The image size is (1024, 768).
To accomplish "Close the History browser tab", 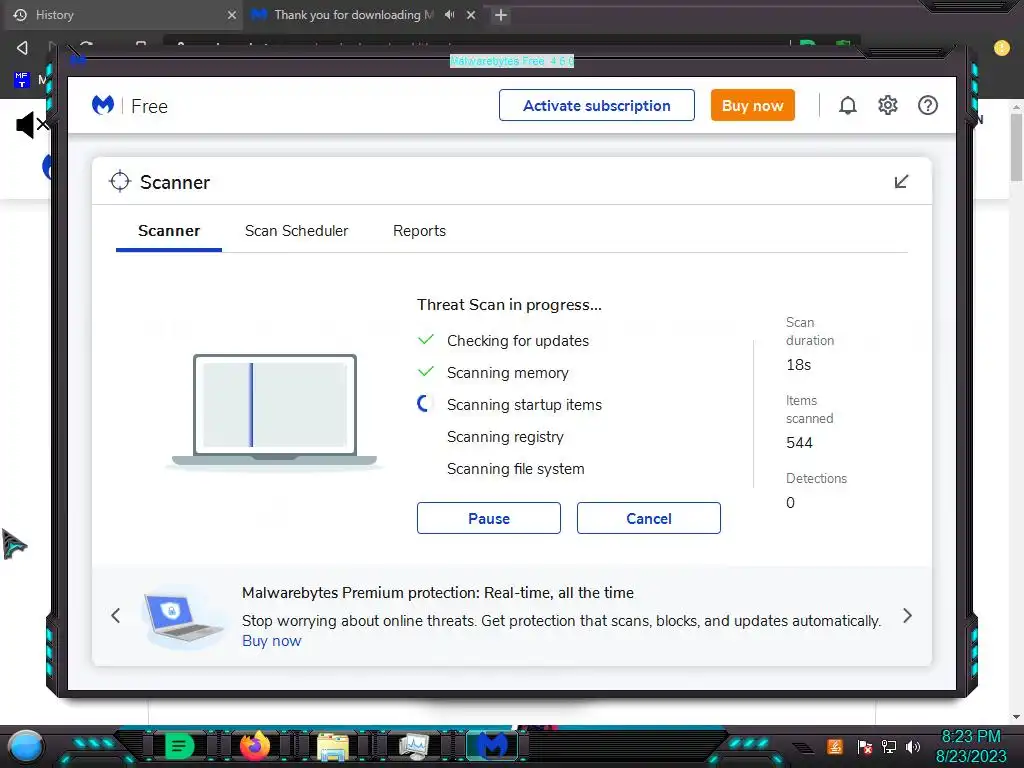I will click(231, 15).
